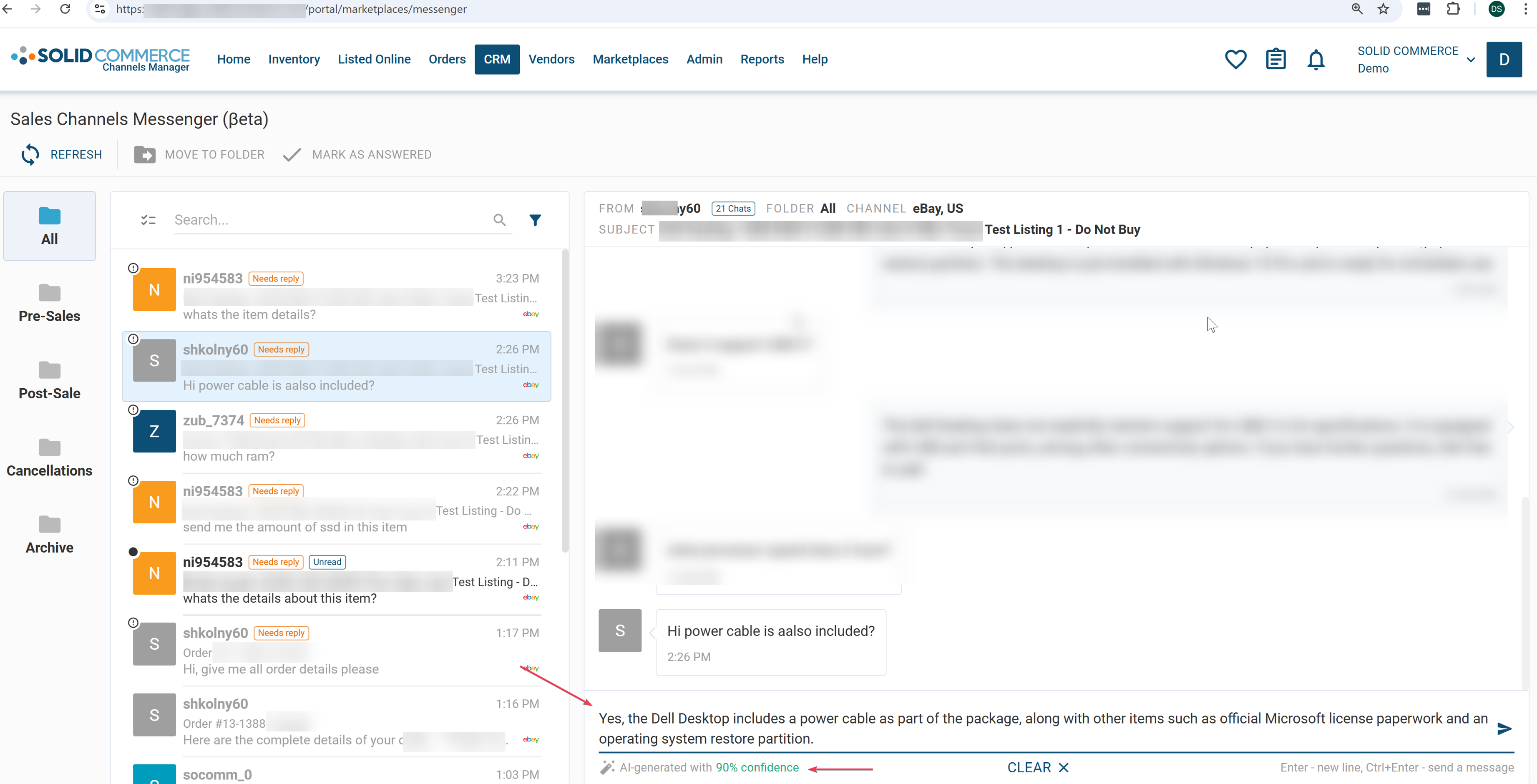This screenshot has width=1537, height=784.
Task: Click the Solid Commerce logo
Action: tap(100, 59)
